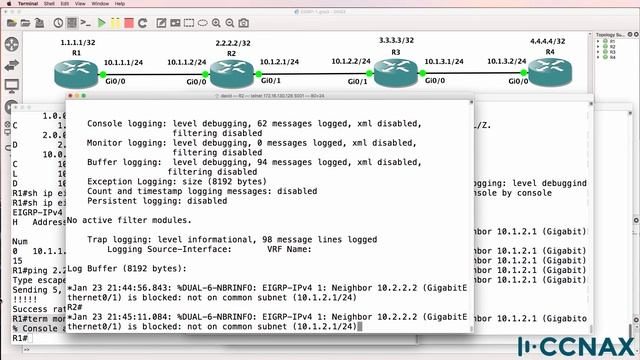The width and height of the screenshot is (640, 360).
Task: Click the 2.2.2.2/32 label above R2
Action: click(x=233, y=43)
